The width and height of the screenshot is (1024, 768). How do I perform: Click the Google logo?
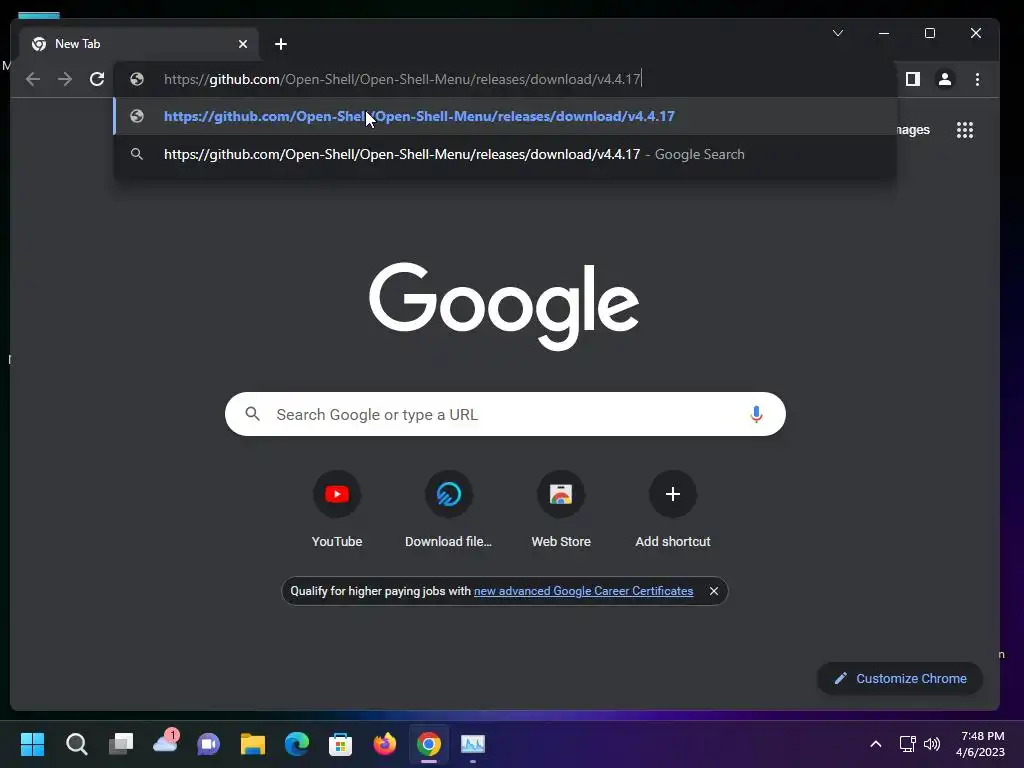(x=504, y=306)
